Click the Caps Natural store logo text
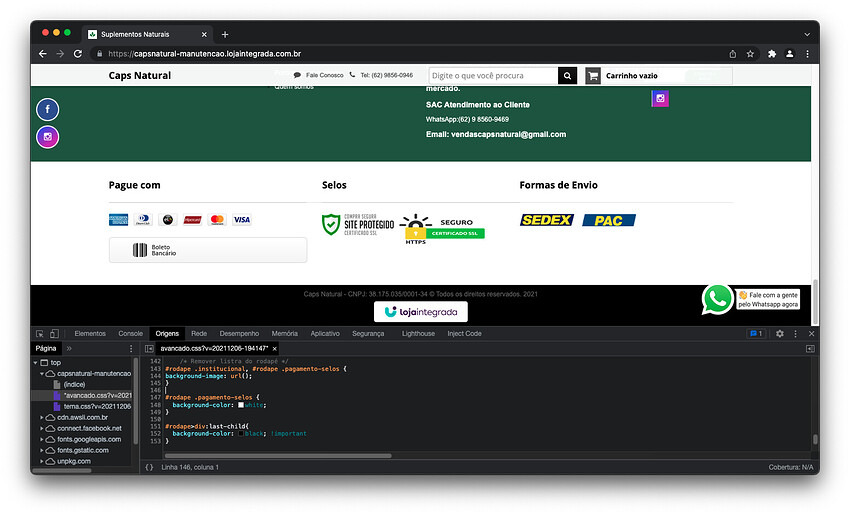This screenshot has height=514, width=850. click(x=139, y=75)
